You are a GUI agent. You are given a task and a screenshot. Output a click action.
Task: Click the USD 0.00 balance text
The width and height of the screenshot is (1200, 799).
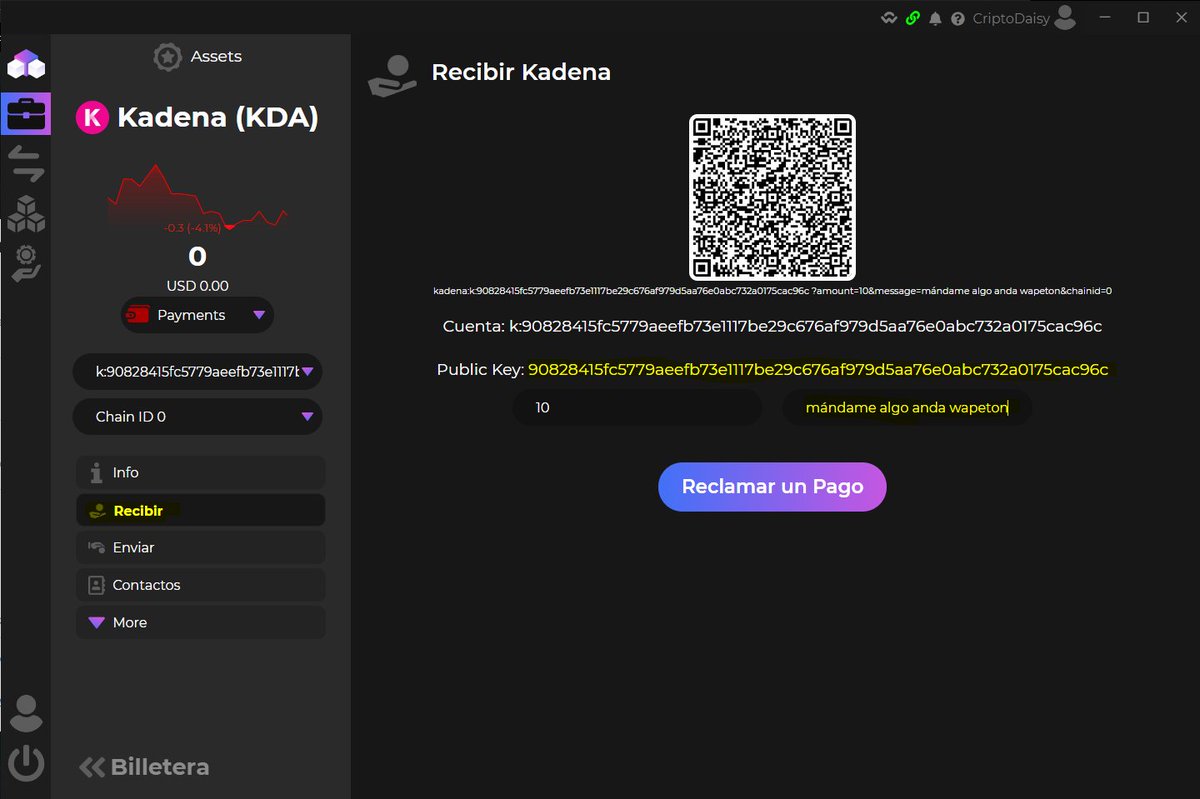pyautogui.click(x=197, y=286)
